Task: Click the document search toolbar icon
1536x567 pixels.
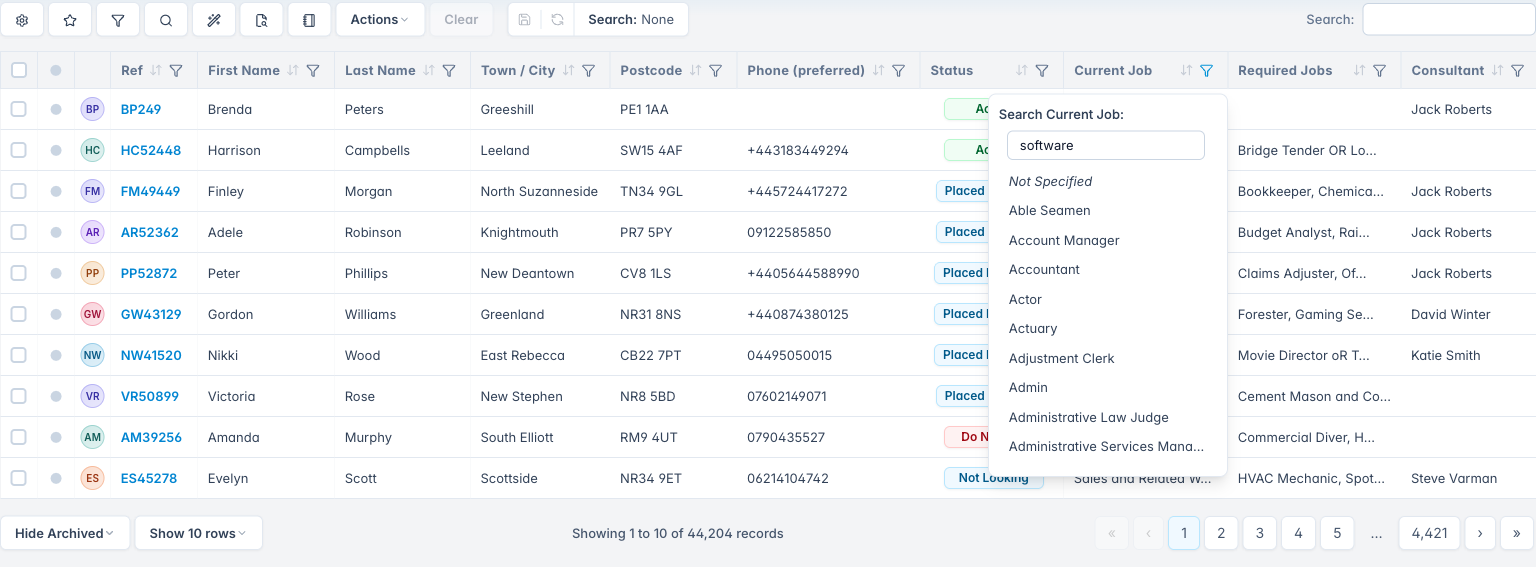Action: (262, 20)
